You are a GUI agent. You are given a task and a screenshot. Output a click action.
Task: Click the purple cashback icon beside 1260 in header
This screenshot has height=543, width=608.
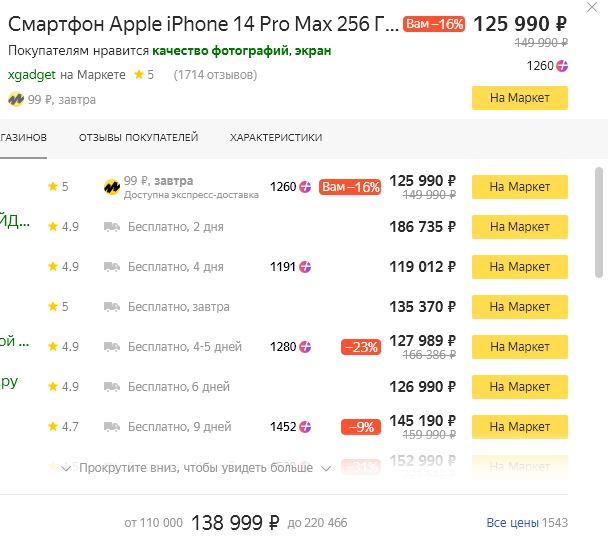[x=562, y=66]
